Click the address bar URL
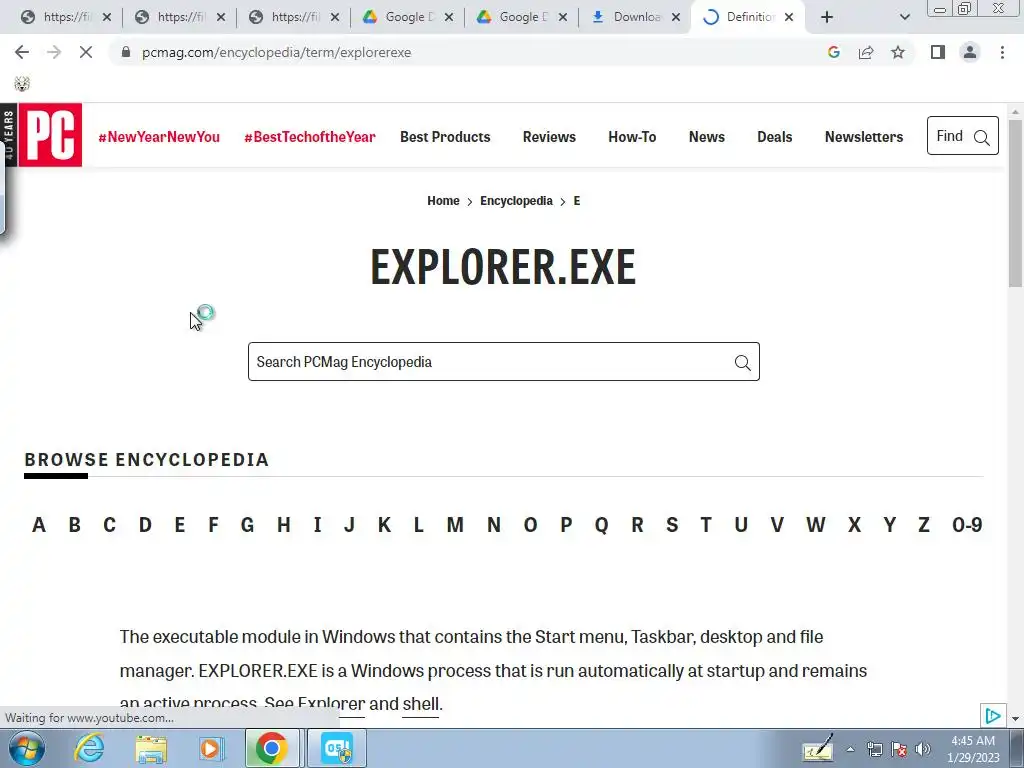The image size is (1024, 768). coord(277,52)
